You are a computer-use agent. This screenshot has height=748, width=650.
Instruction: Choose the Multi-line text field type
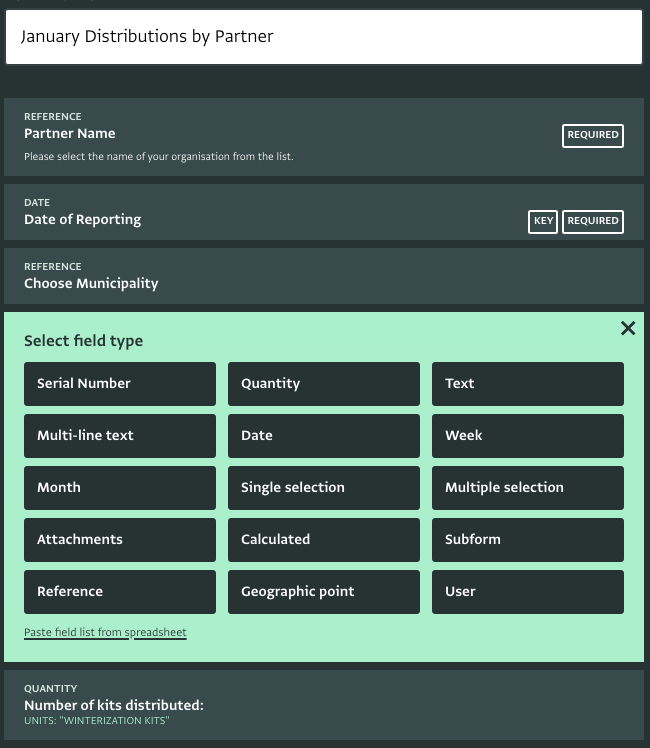[x=120, y=436]
